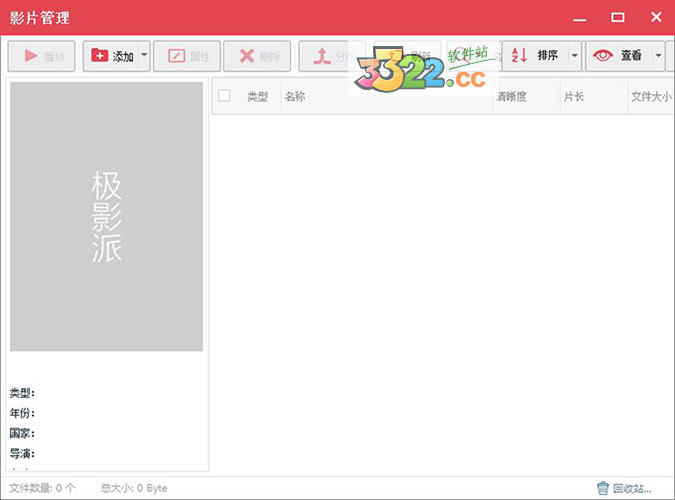The height and width of the screenshot is (500, 675).
Task: Tick the select-all checkbox in list header
Action: tap(224, 96)
